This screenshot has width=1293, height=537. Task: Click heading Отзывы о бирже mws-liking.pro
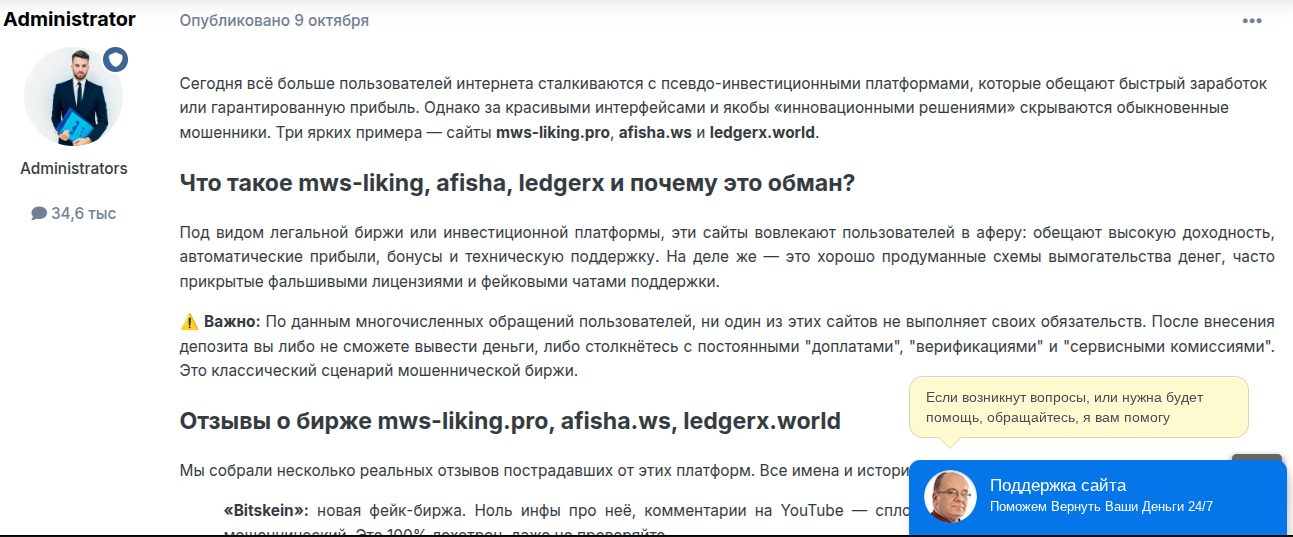point(510,421)
